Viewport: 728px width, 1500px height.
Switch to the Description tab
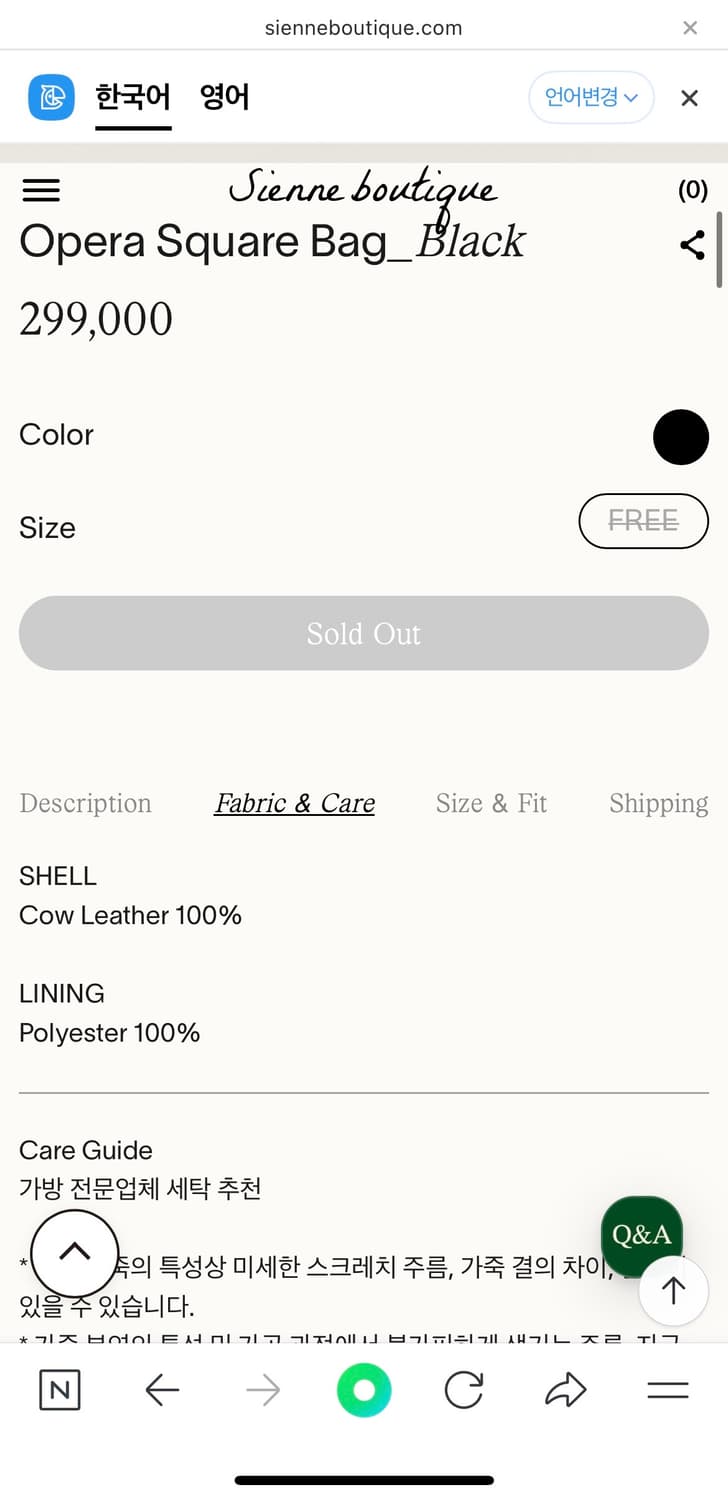tap(86, 803)
